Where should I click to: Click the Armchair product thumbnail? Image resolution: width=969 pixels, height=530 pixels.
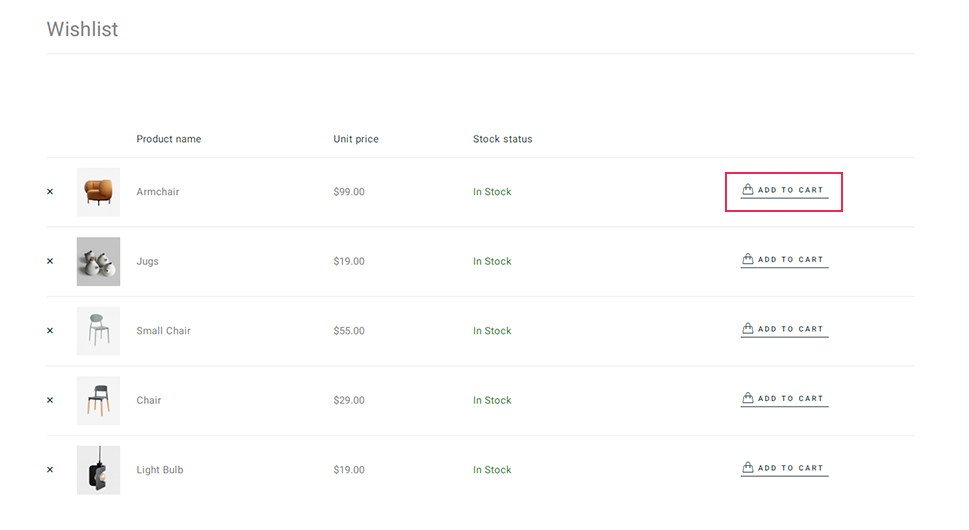[x=98, y=192]
